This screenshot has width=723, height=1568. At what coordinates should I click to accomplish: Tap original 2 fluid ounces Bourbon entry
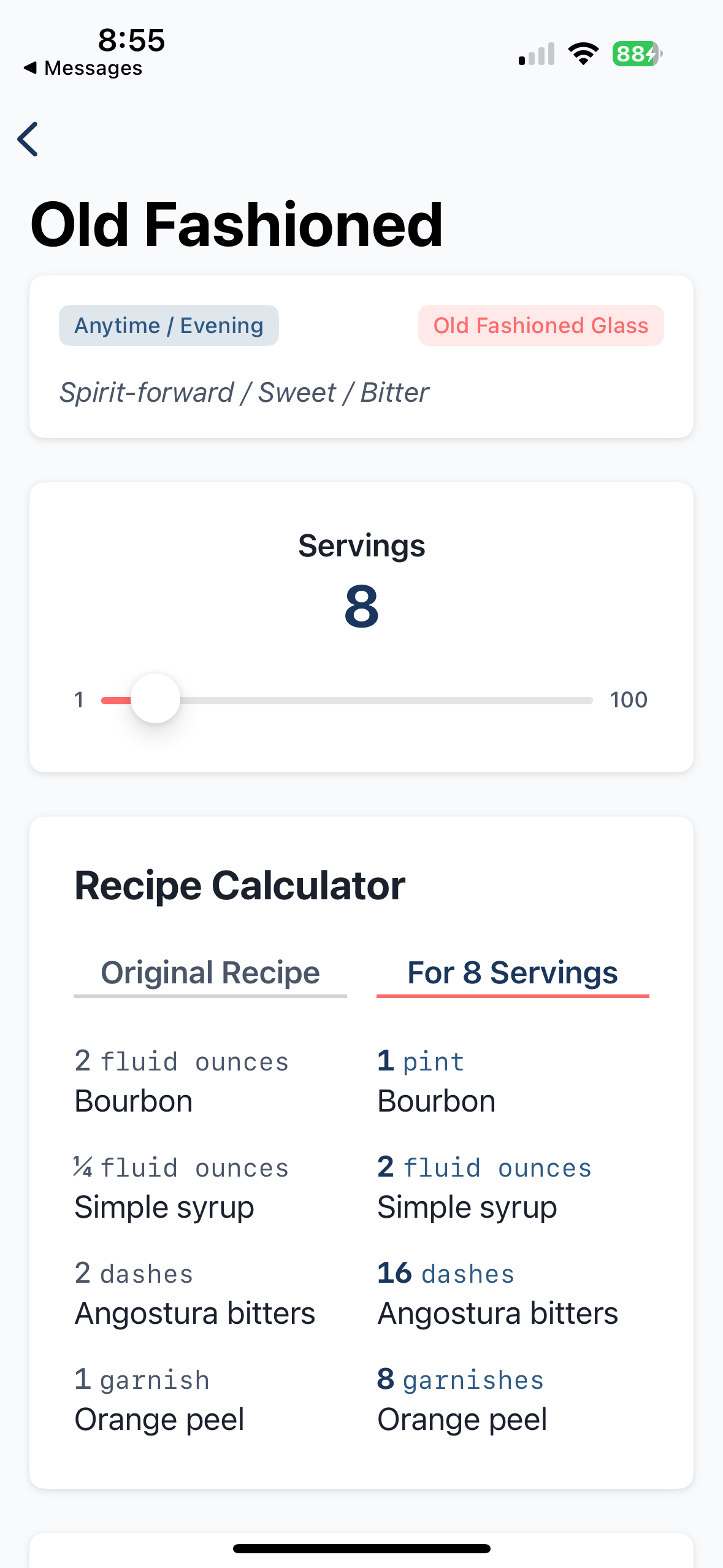tap(182, 1081)
